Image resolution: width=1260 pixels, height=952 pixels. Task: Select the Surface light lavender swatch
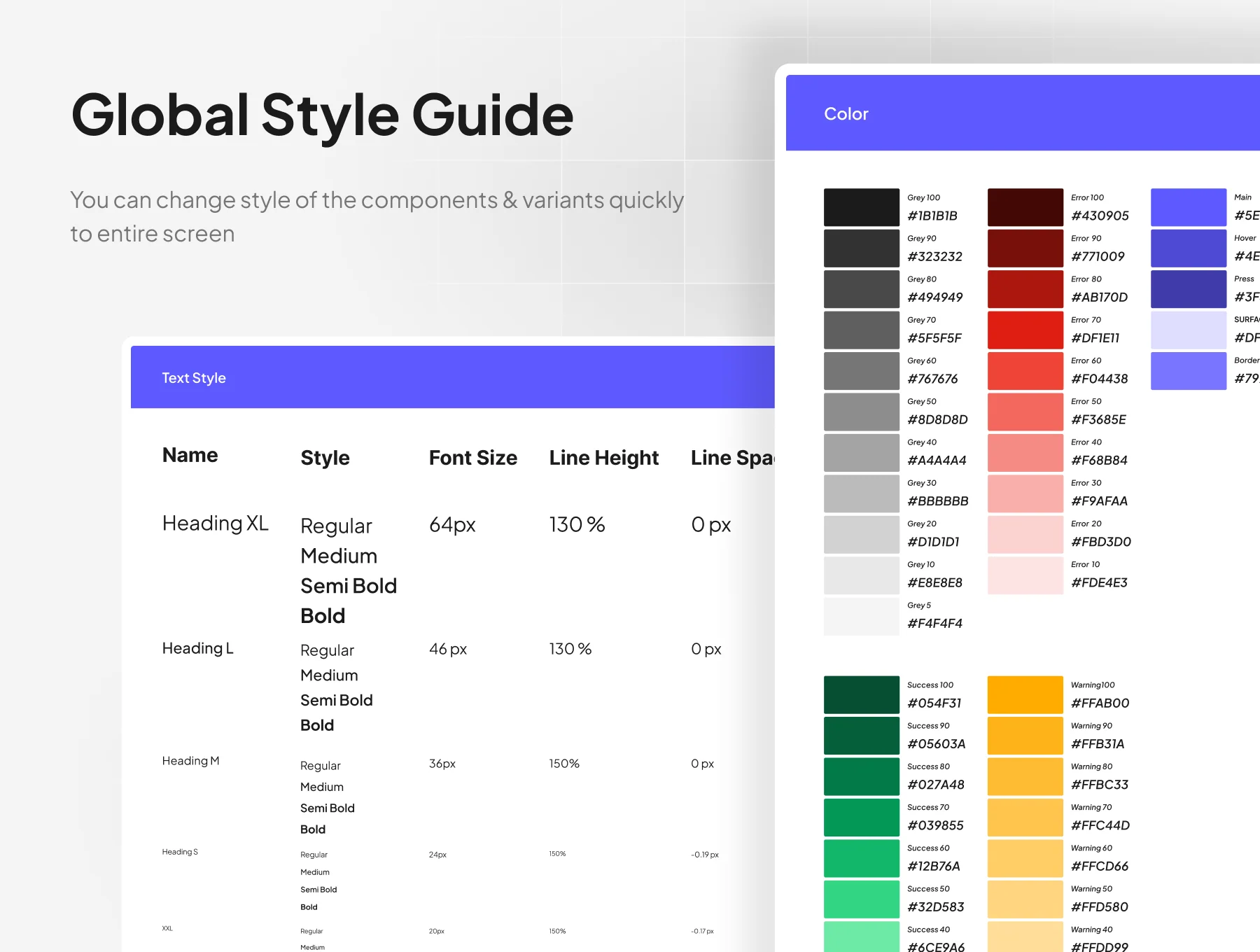(x=1189, y=330)
